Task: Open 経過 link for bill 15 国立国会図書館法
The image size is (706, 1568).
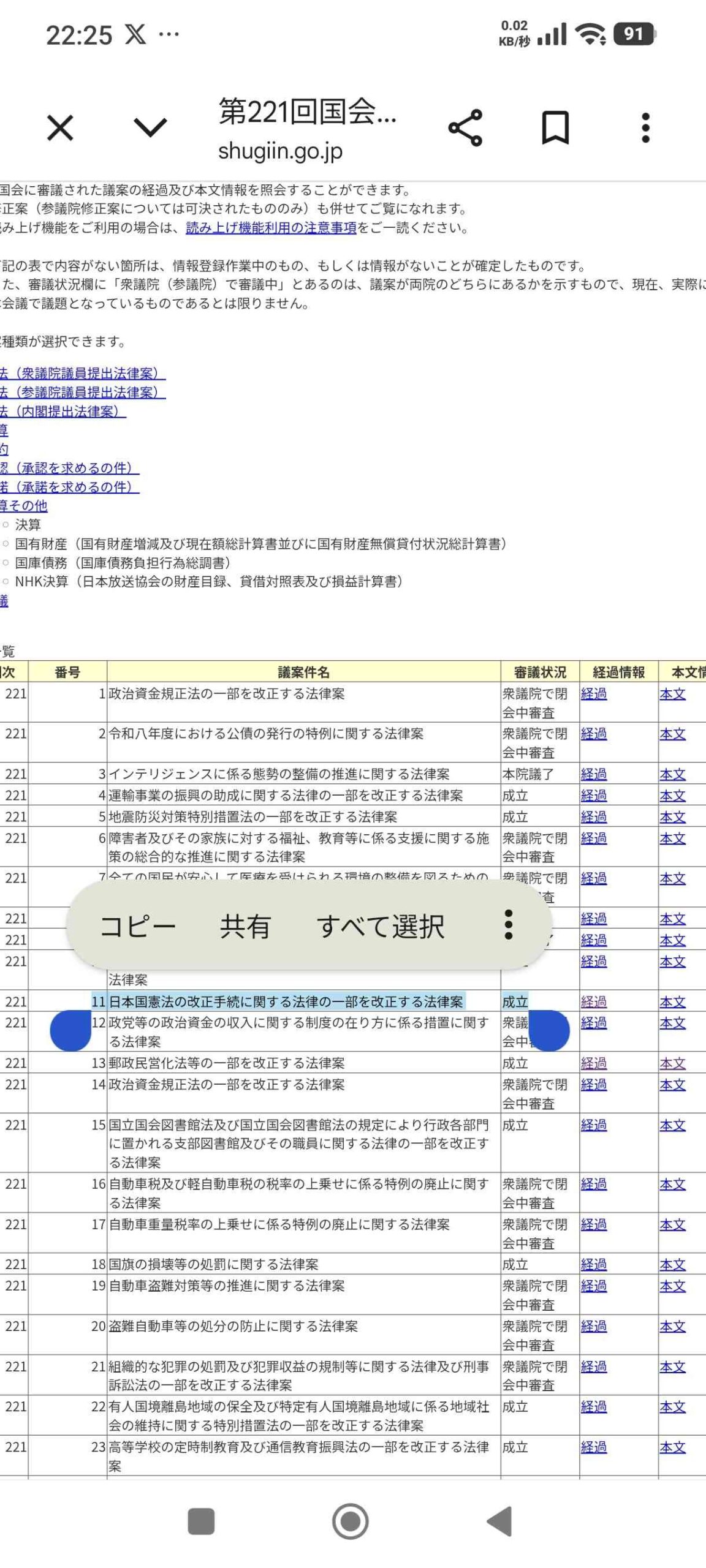Action: (x=594, y=1125)
